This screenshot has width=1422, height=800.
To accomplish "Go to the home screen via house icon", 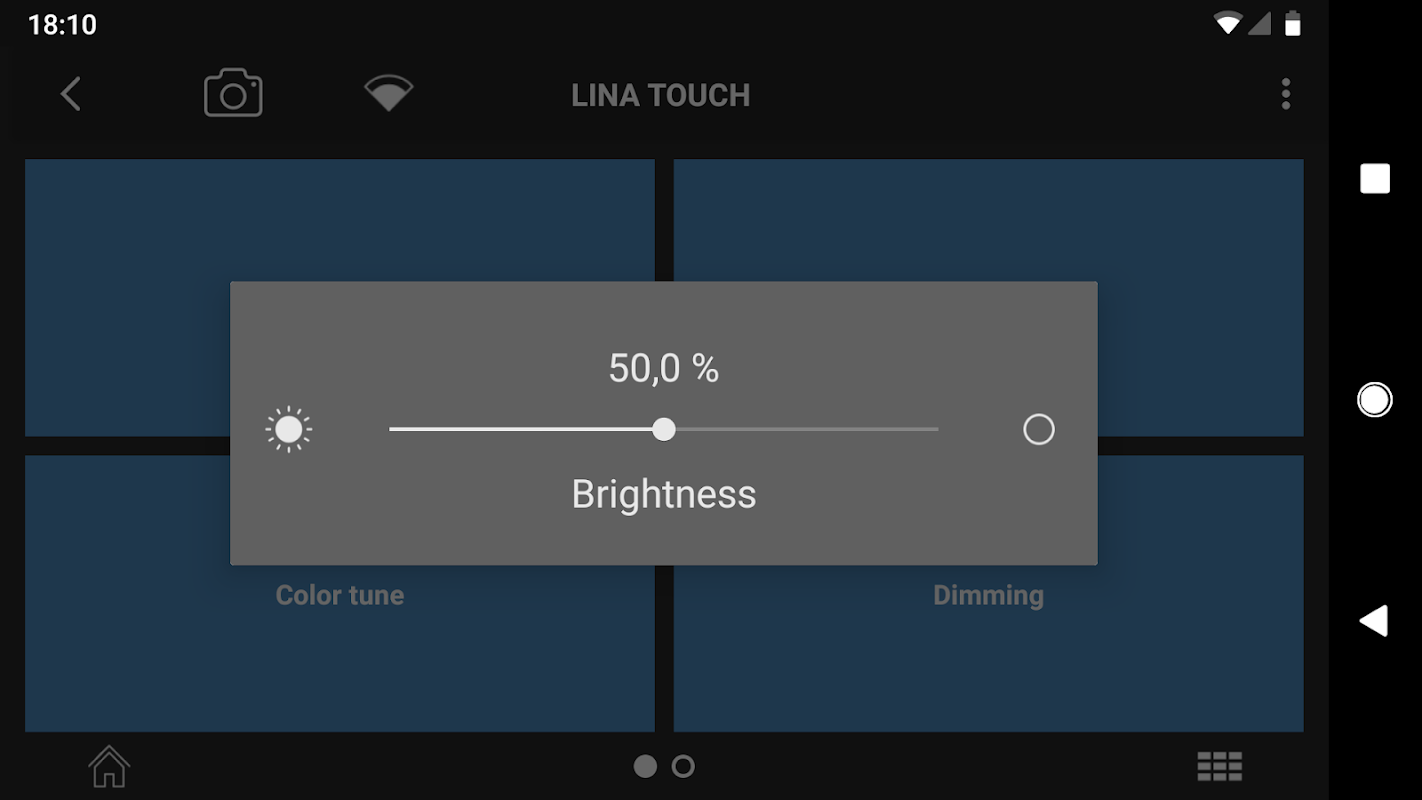I will [109, 767].
